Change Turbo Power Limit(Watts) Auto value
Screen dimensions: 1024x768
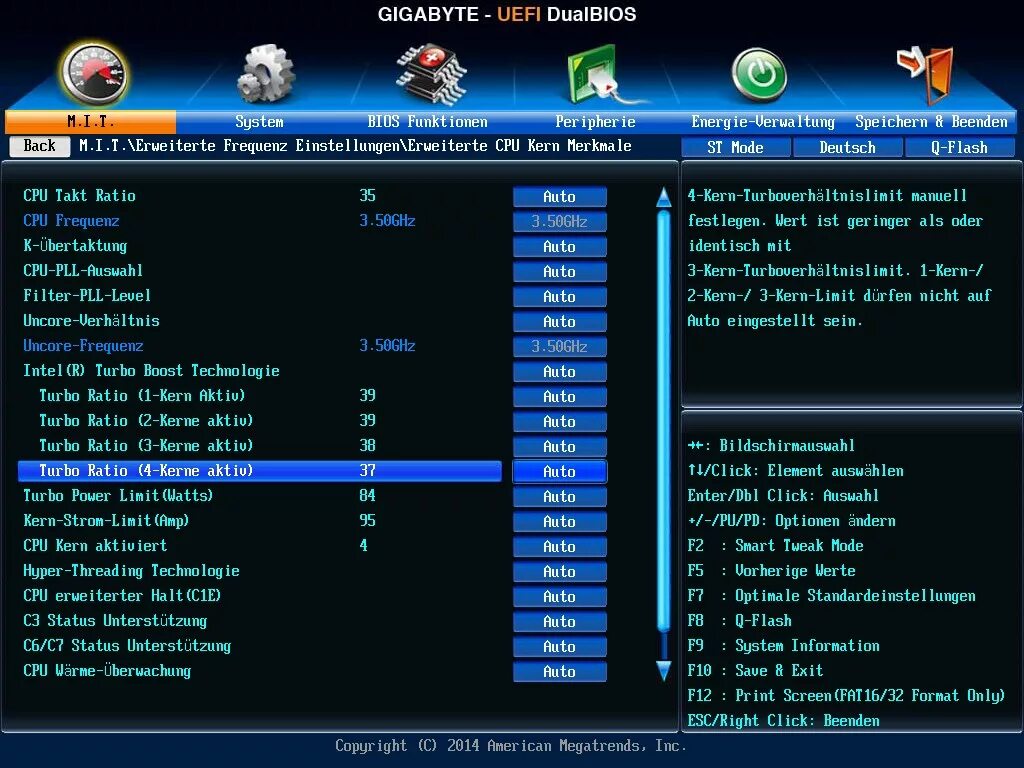560,496
